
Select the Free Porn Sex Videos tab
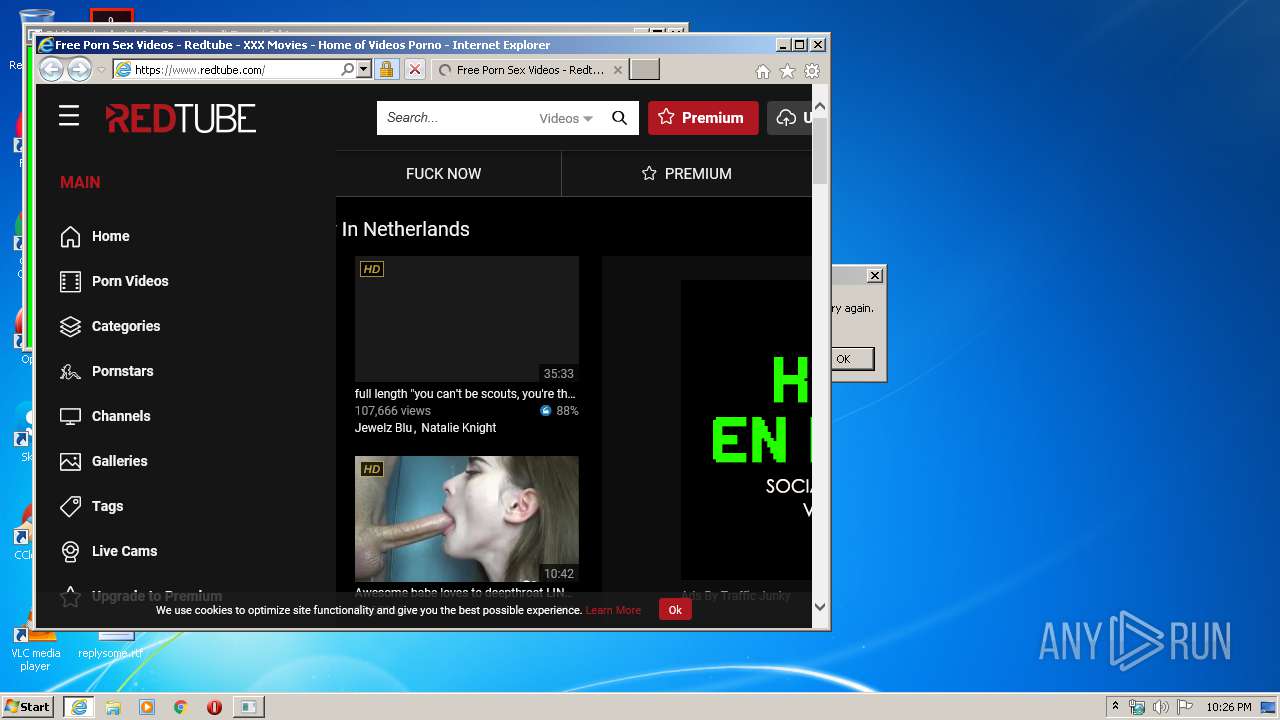530,70
